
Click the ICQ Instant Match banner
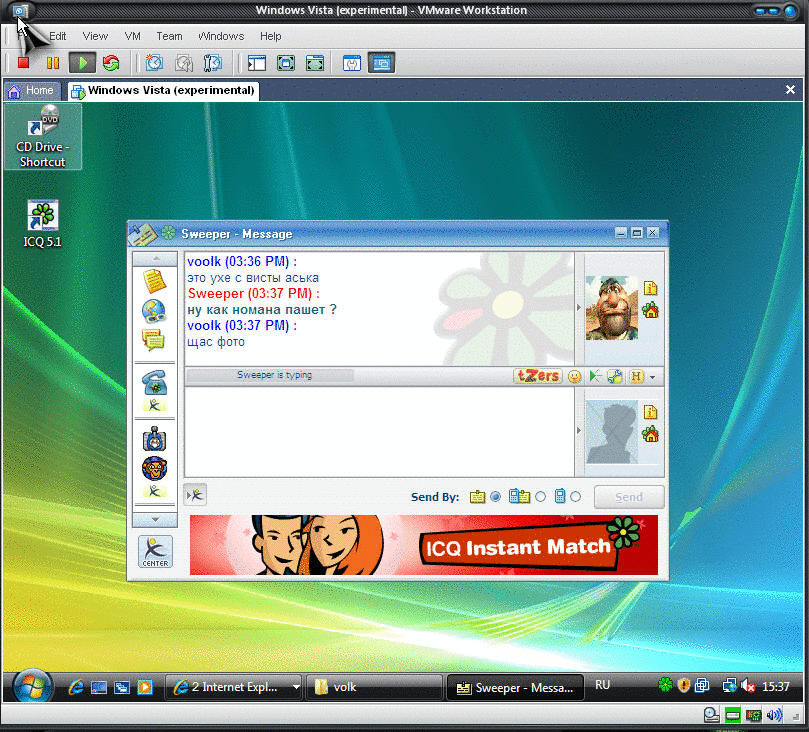pyautogui.click(x=424, y=545)
